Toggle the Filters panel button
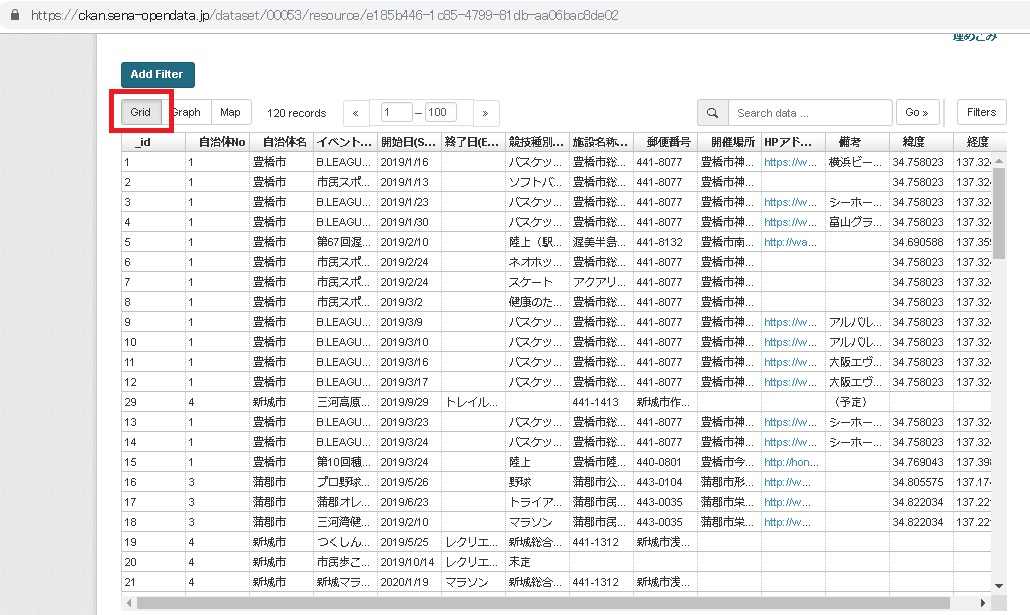The image size is (1030, 615). [981, 112]
